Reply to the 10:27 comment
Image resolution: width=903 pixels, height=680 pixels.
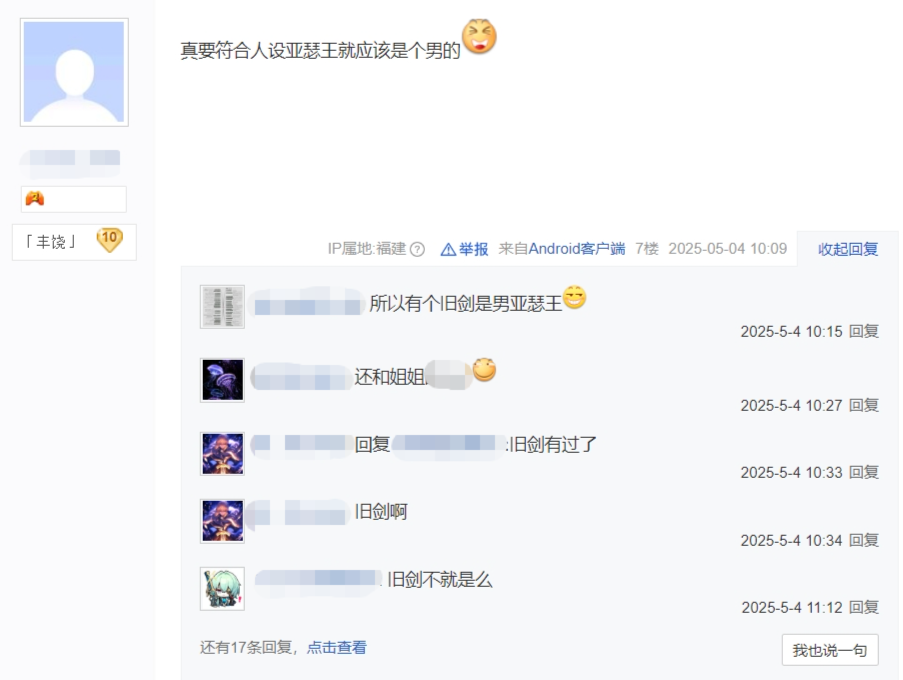pos(864,405)
